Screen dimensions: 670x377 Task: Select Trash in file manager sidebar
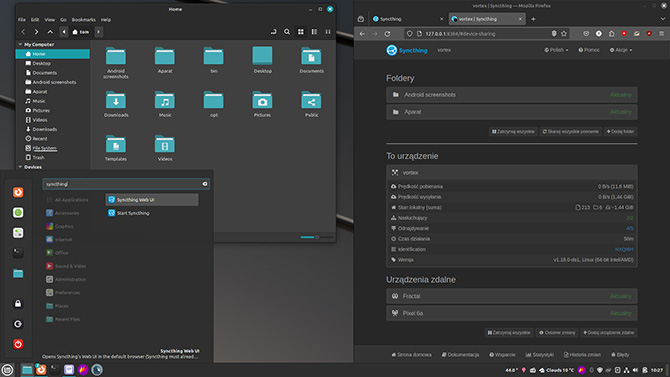(x=35, y=158)
